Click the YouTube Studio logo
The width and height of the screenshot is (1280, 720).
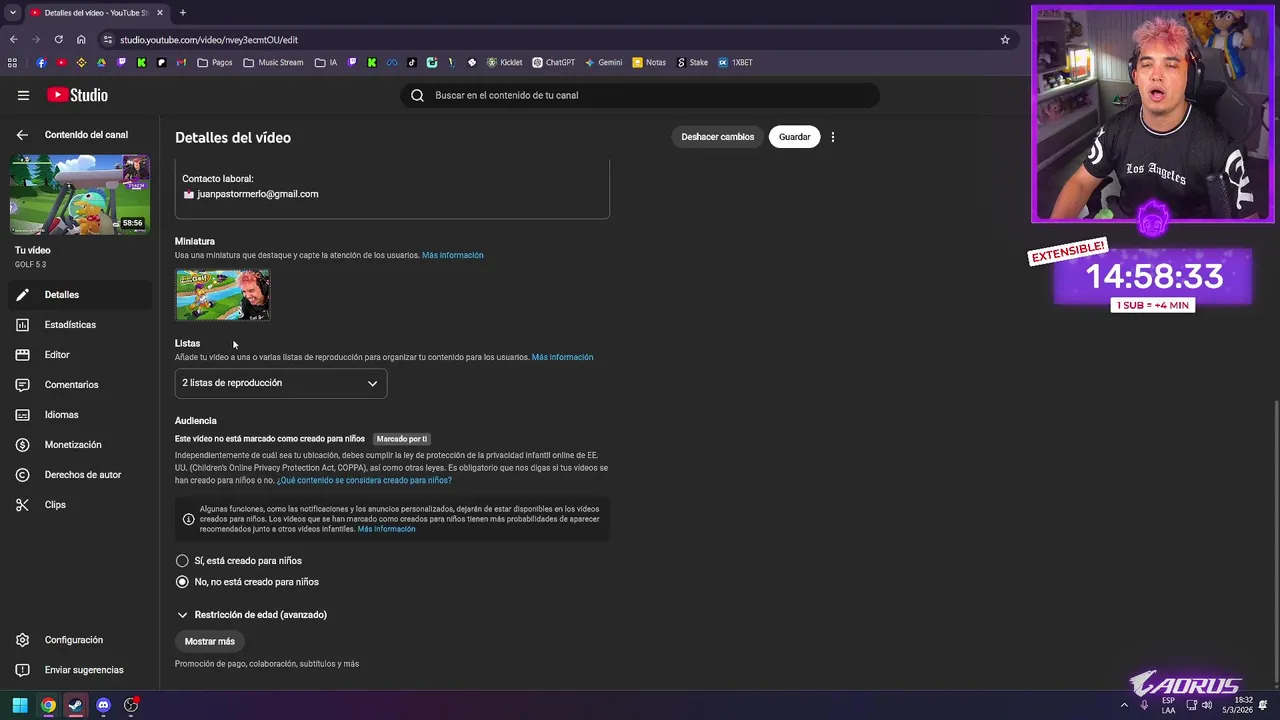point(77,95)
